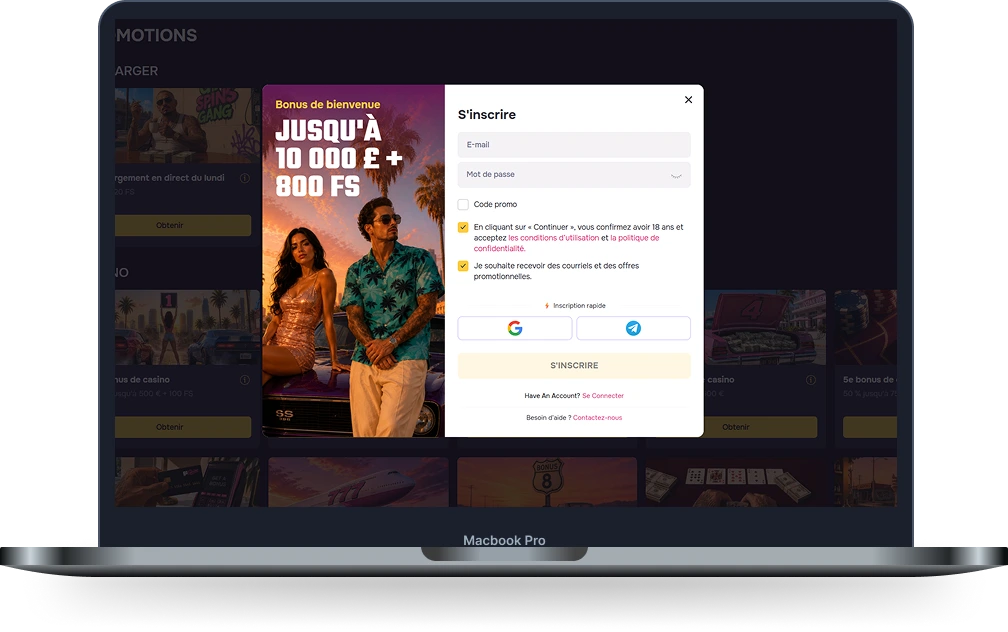This screenshot has height=632, width=1008.
Task: Tick the Code promo checkbox
Action: click(463, 204)
